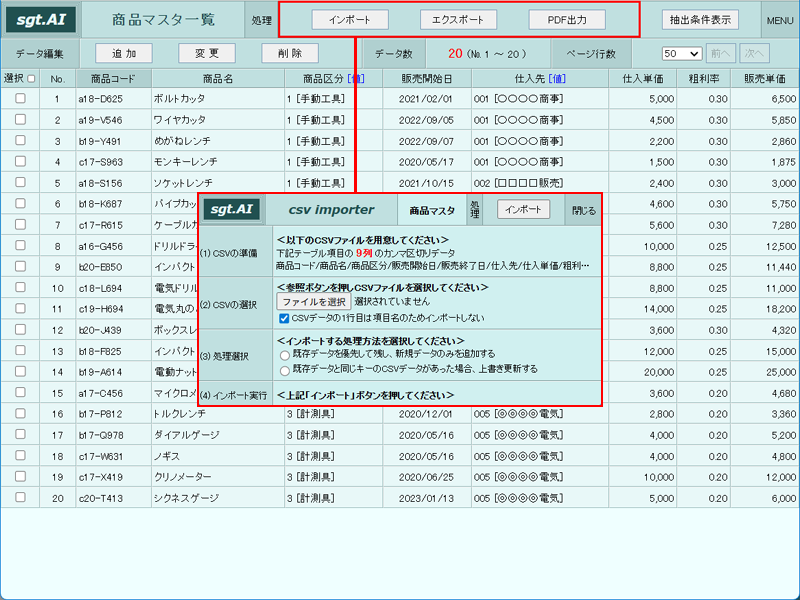Expand the page rows dropdown showing 50

(682, 54)
